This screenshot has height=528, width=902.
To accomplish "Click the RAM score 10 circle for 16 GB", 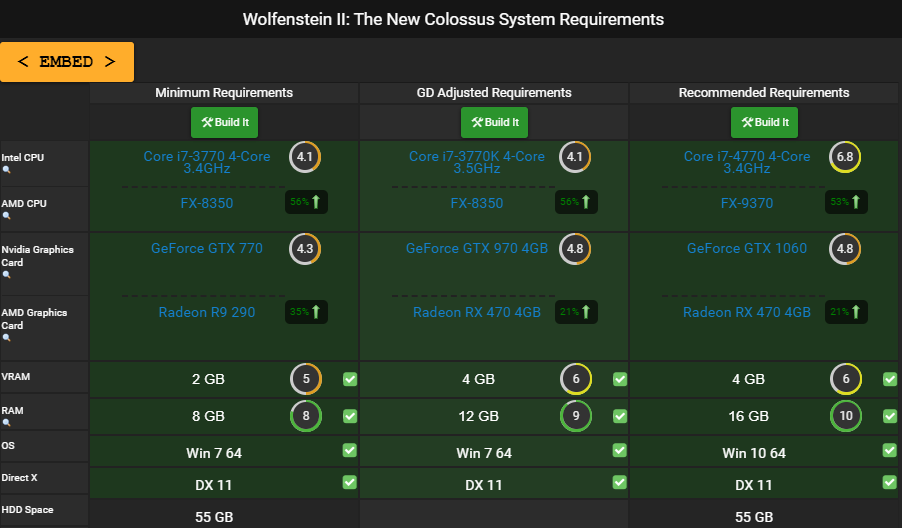I will coord(846,415).
